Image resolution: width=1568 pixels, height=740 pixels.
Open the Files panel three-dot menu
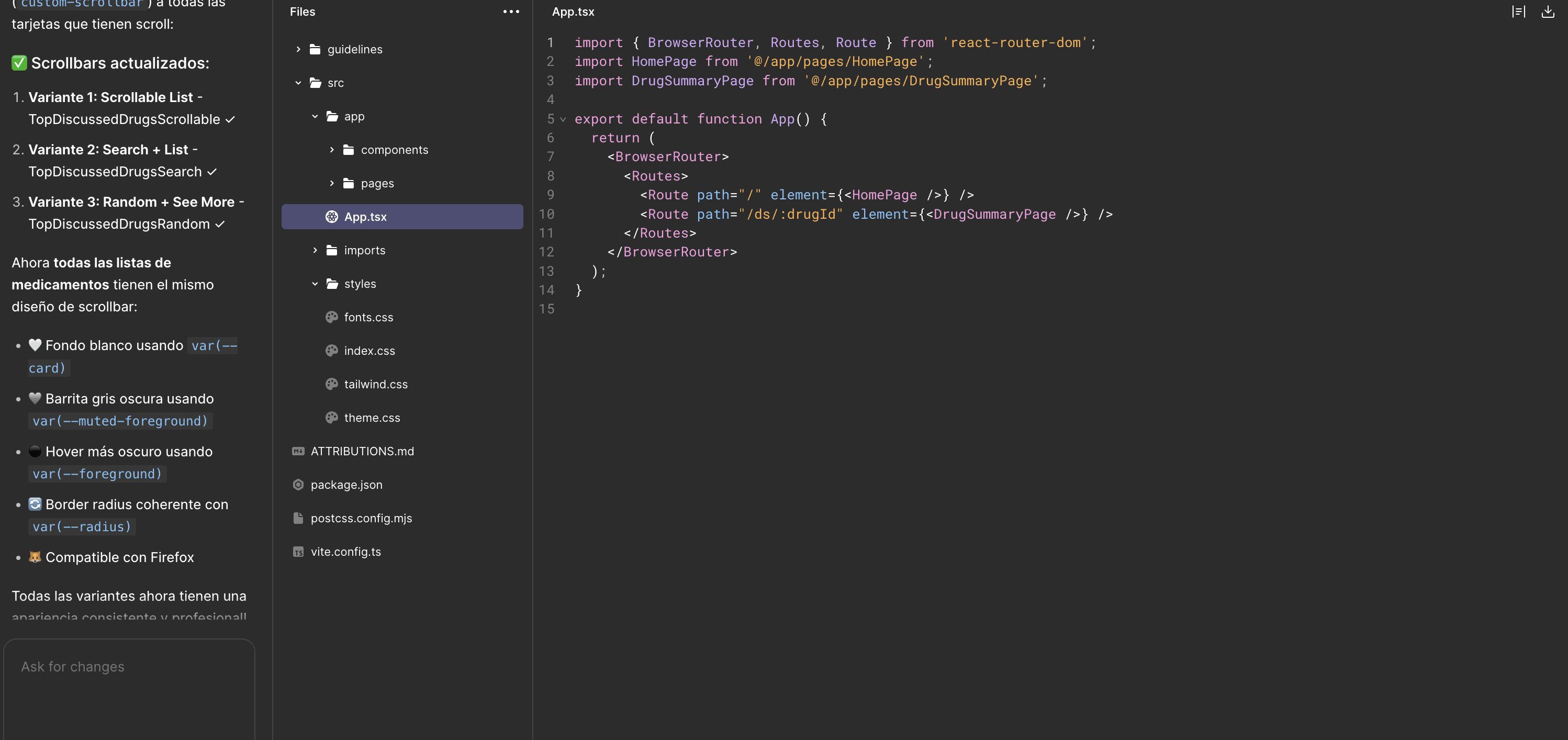511,12
